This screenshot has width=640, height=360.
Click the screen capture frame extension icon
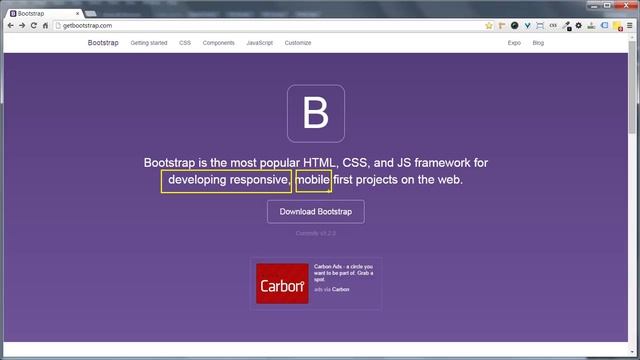(540, 25)
